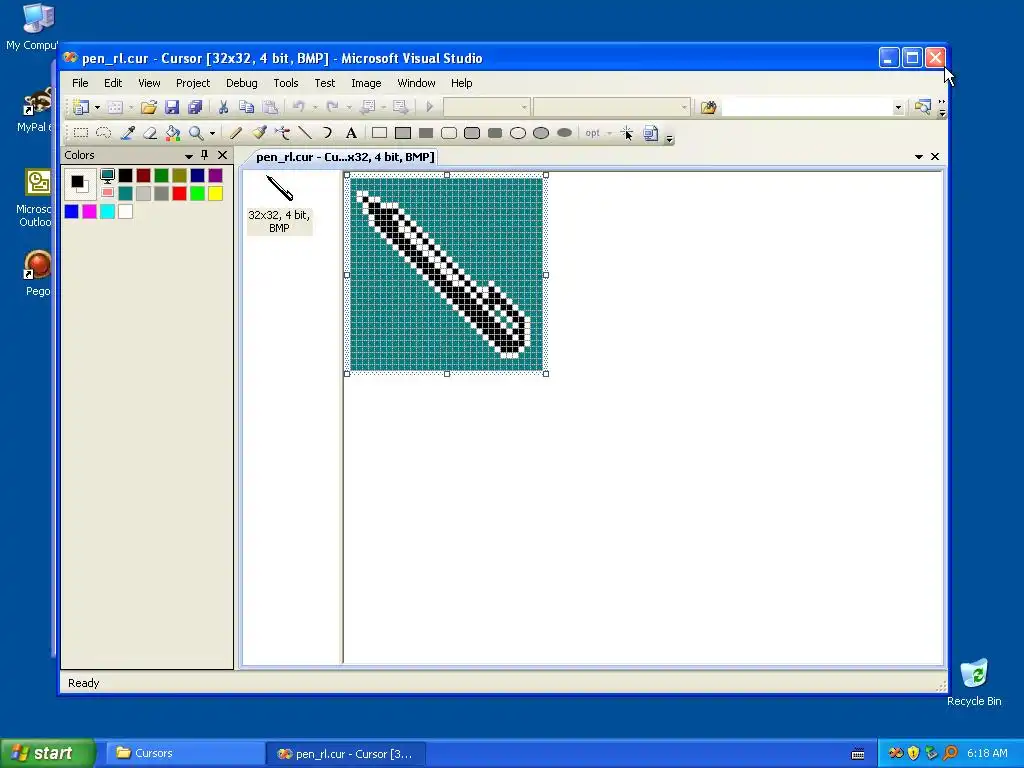Open the Magnify tool zoom dropdown arrow

212,133
